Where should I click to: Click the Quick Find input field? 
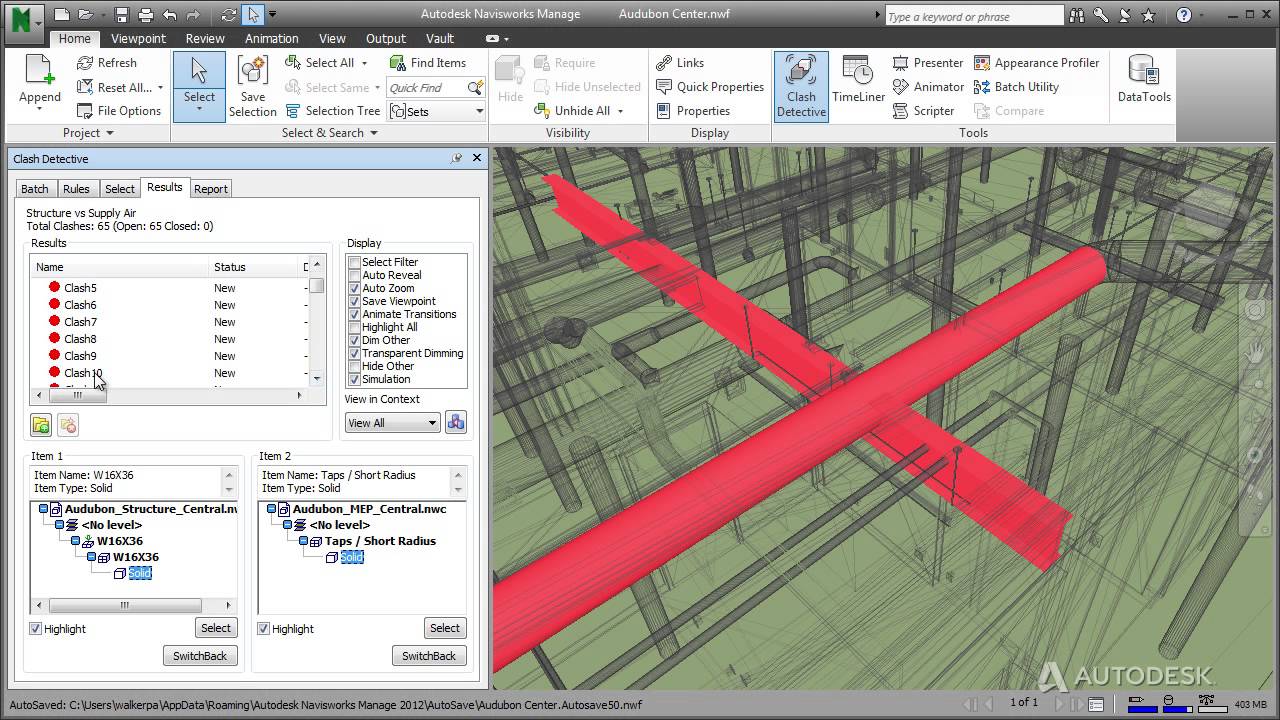tap(426, 87)
